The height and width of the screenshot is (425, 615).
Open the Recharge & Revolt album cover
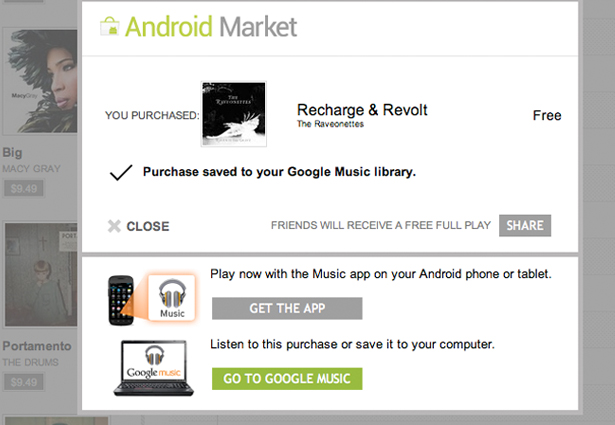click(234, 114)
